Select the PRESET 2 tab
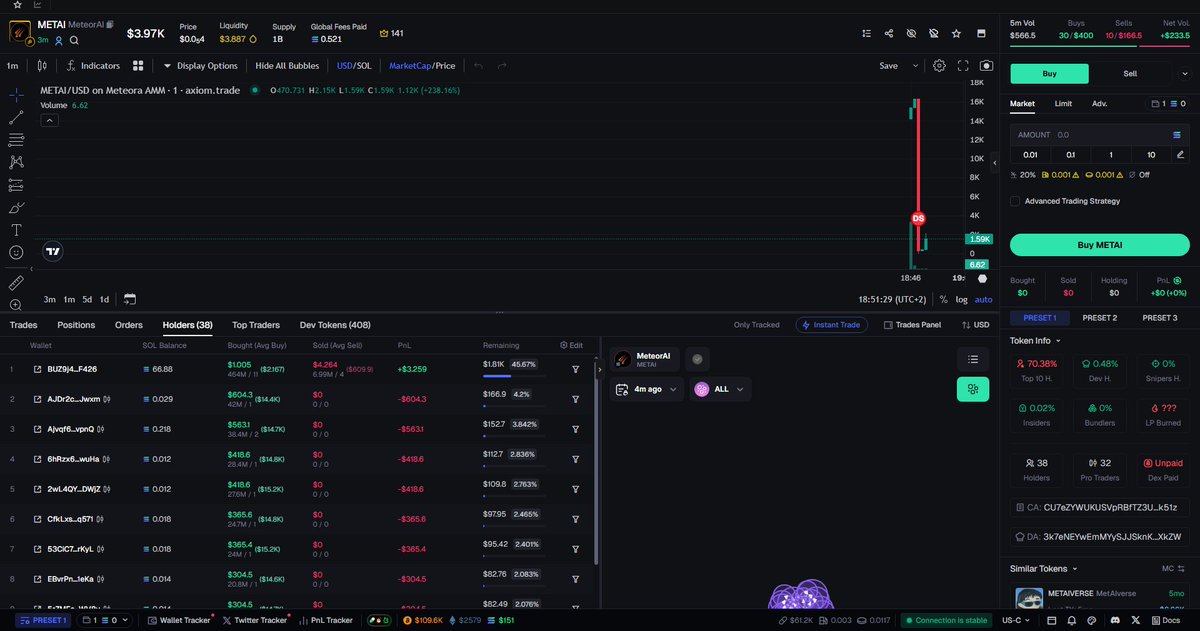 [1100, 318]
